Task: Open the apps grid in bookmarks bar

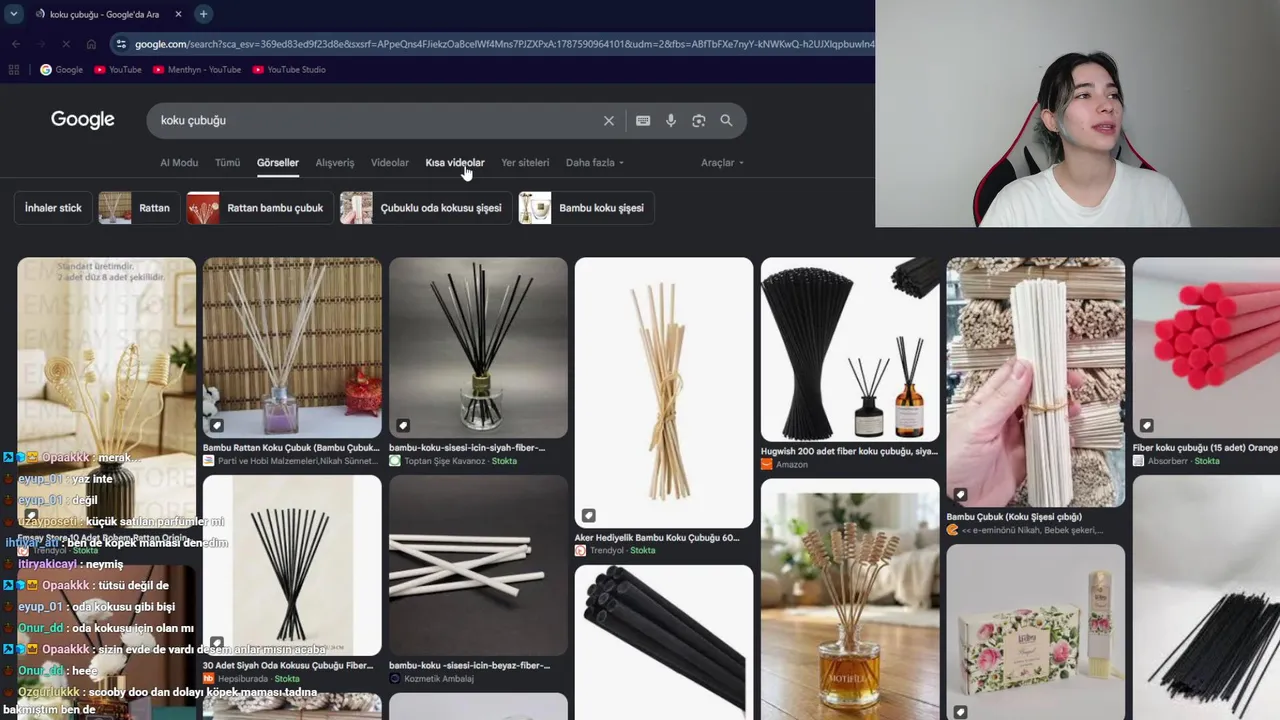Action: (x=14, y=70)
